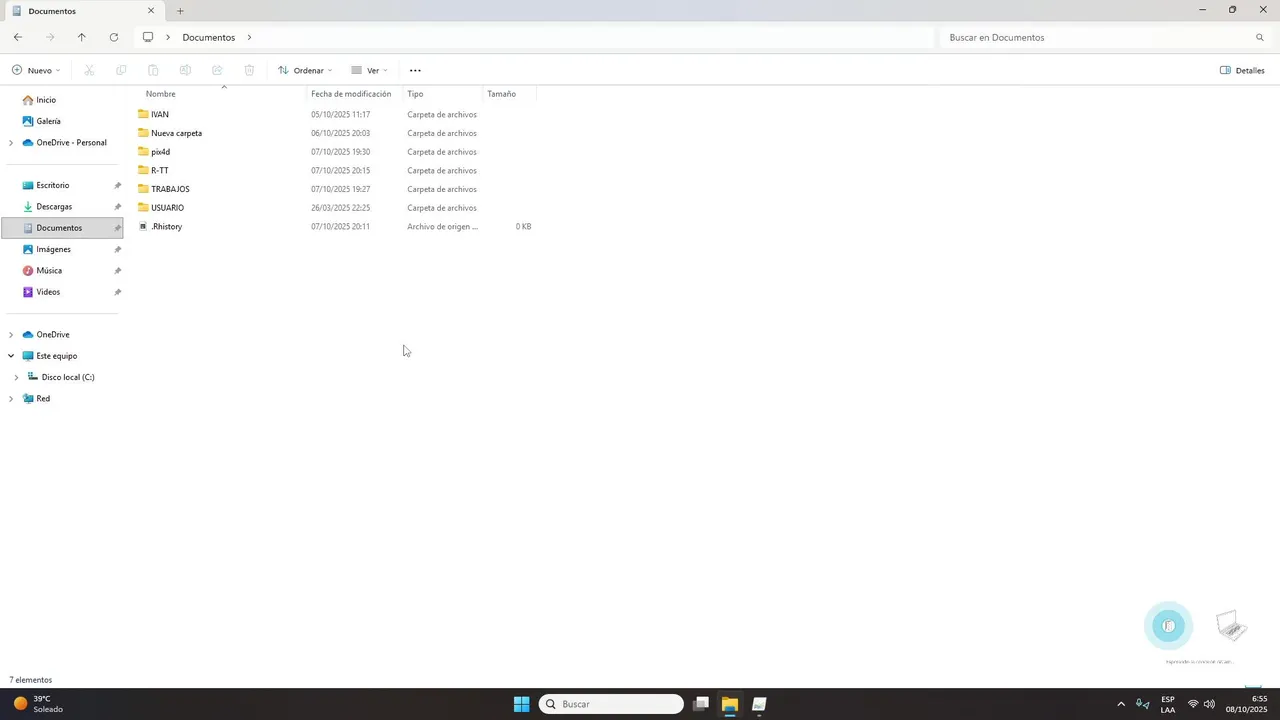Image resolution: width=1280 pixels, height=720 pixels.
Task: Open the volume speaker tray icon
Action: (1209, 704)
